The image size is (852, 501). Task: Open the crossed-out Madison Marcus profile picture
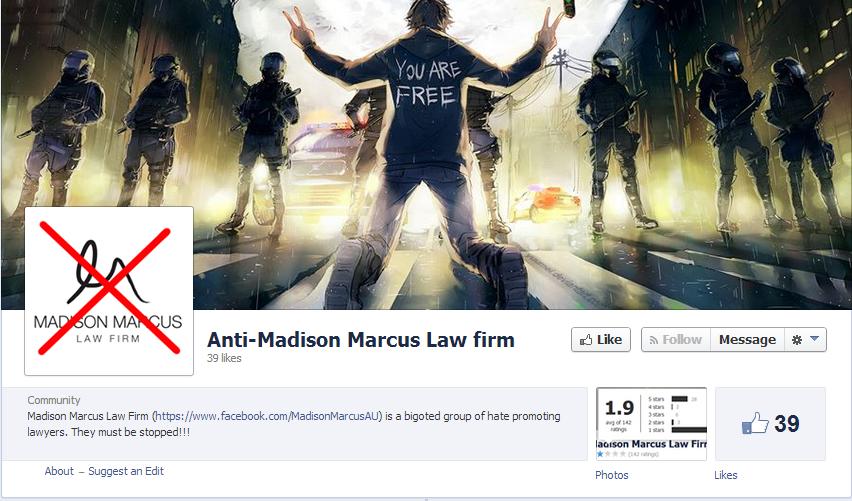tap(109, 291)
